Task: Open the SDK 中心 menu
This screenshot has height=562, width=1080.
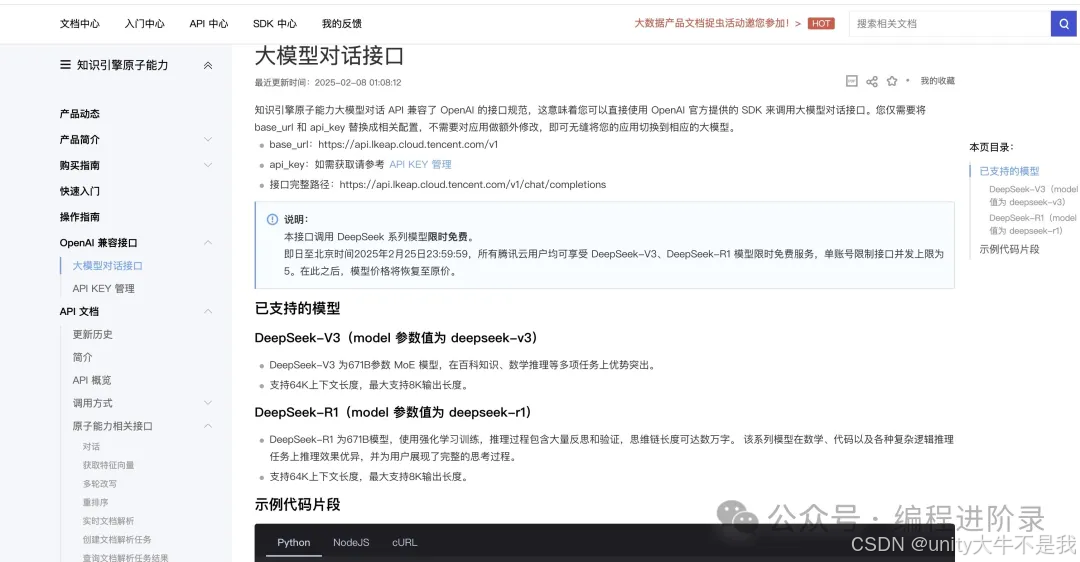Action: 275,23
